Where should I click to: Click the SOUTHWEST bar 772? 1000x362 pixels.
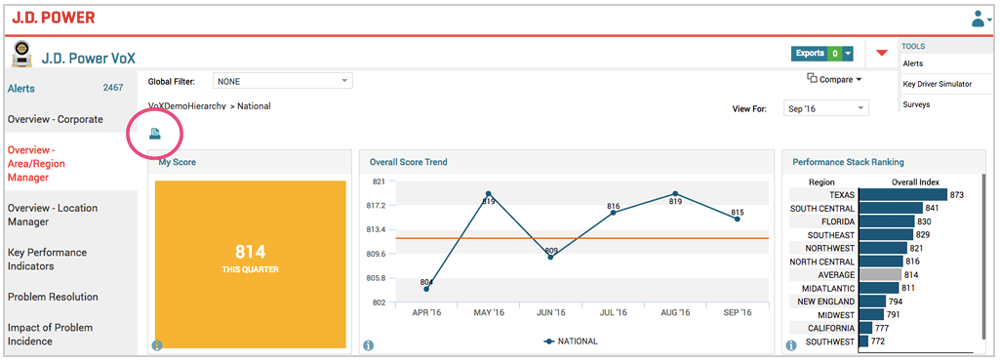(x=864, y=342)
